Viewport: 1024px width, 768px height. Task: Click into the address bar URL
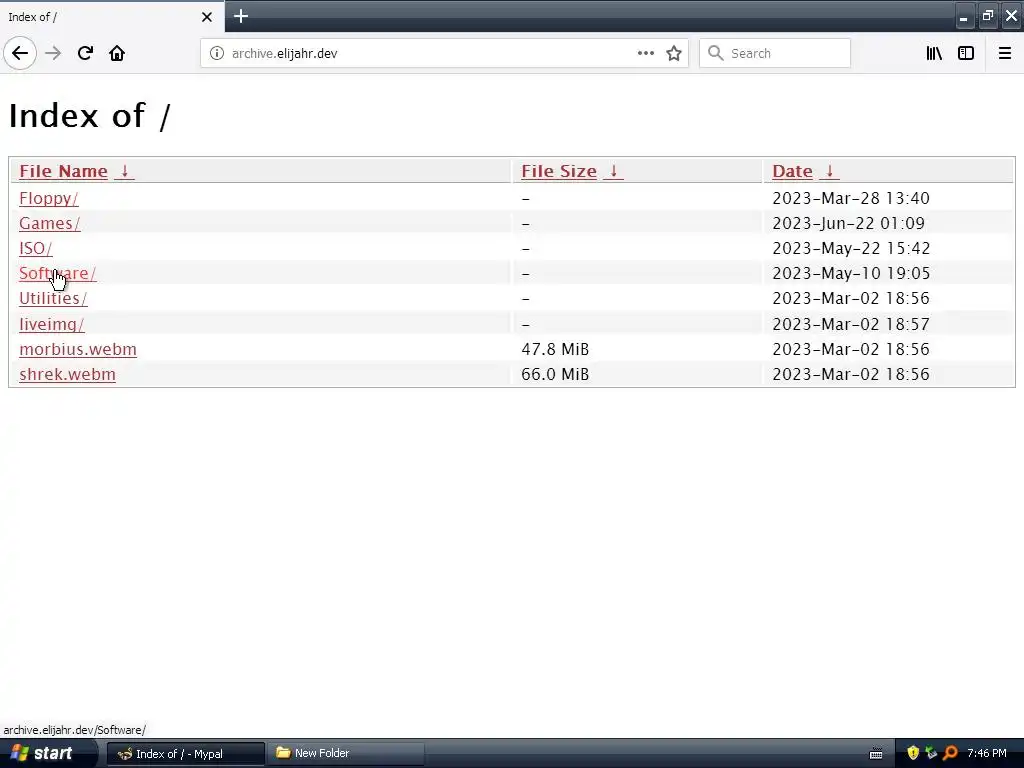[284, 54]
